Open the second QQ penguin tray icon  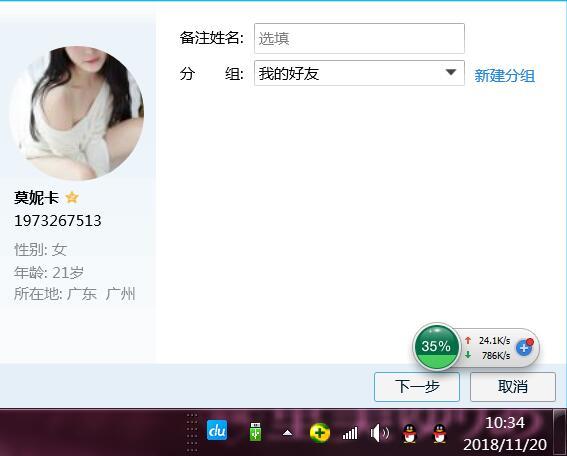click(x=439, y=433)
